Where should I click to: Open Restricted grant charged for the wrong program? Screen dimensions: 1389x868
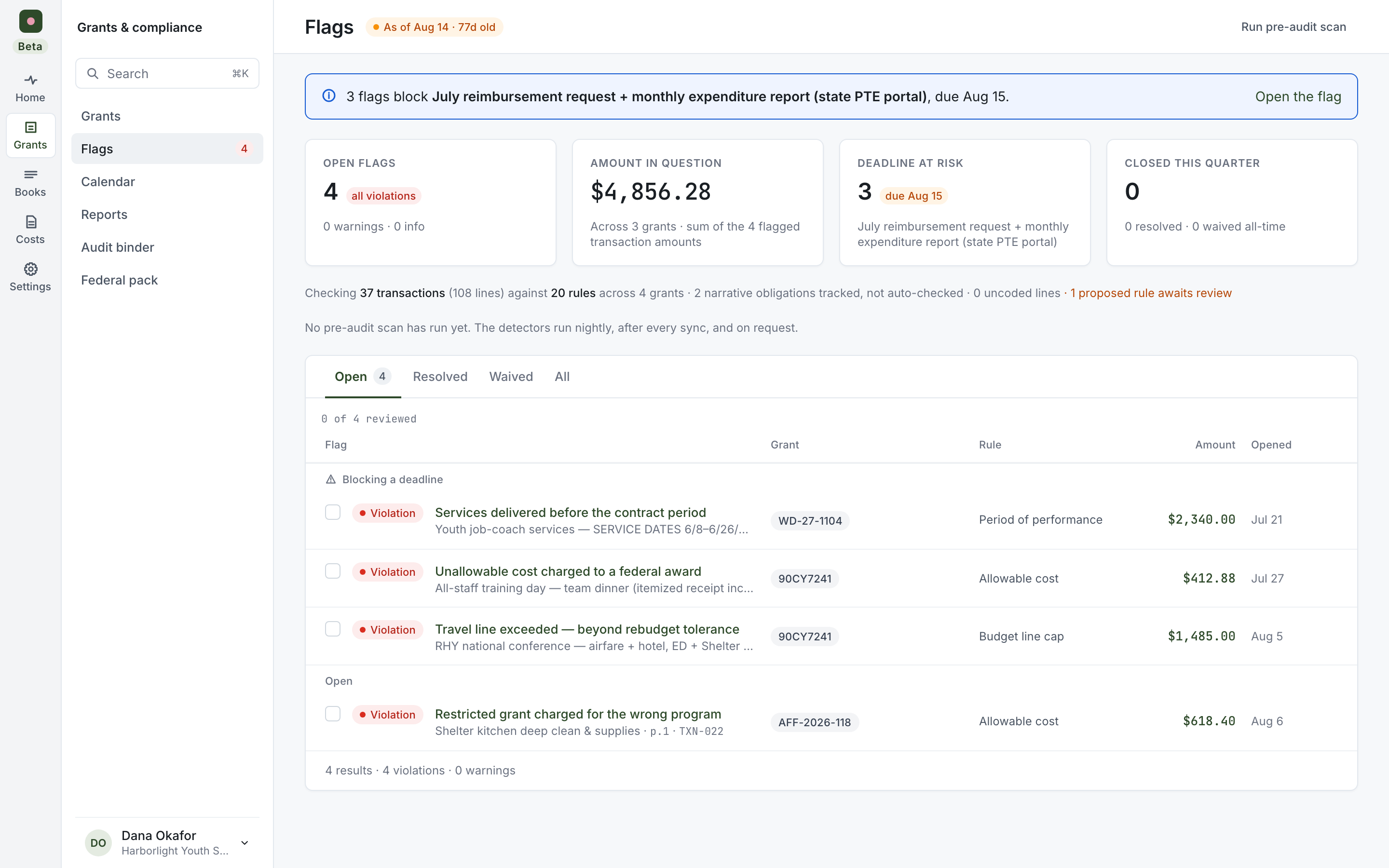[x=577, y=714]
